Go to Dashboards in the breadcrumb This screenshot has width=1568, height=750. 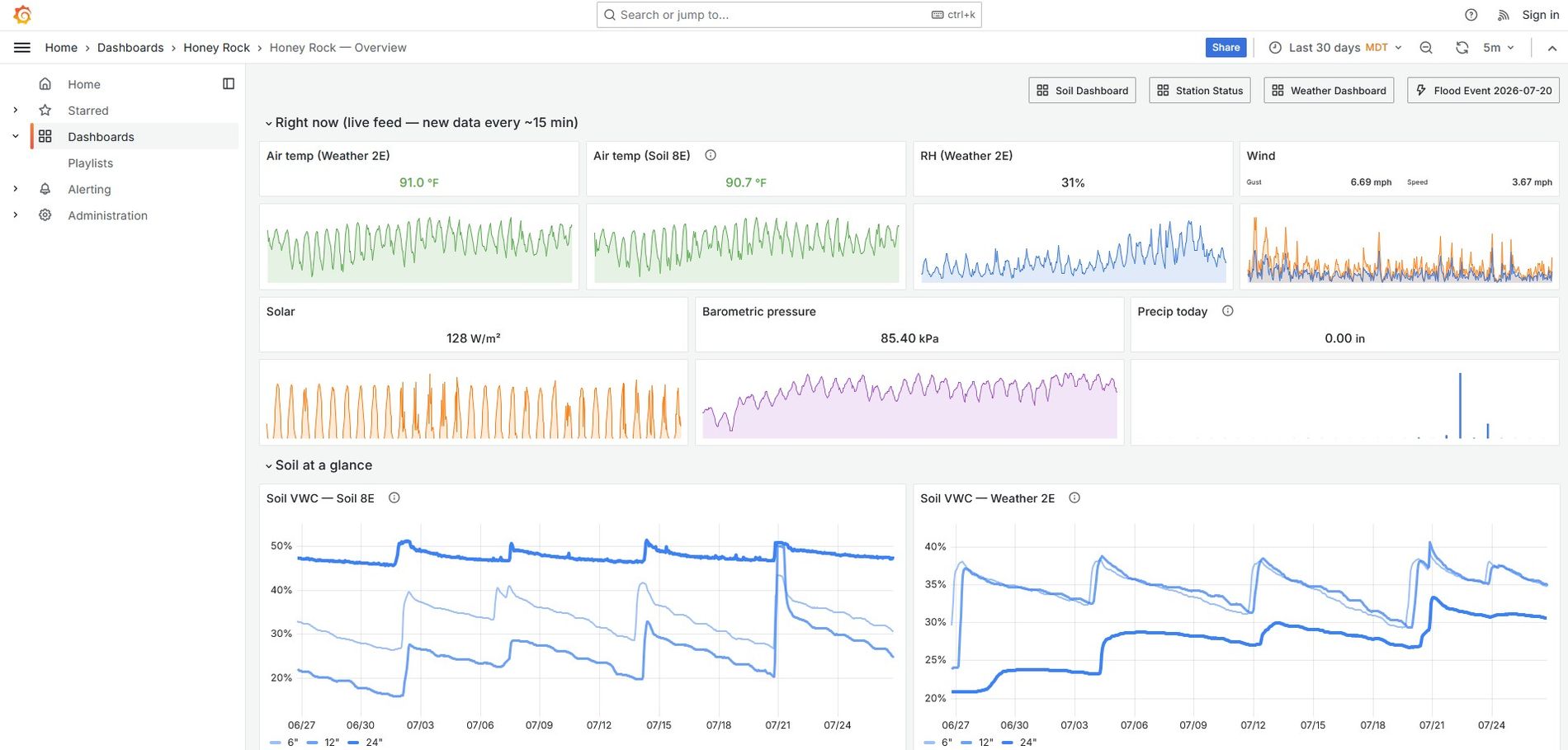click(x=130, y=48)
